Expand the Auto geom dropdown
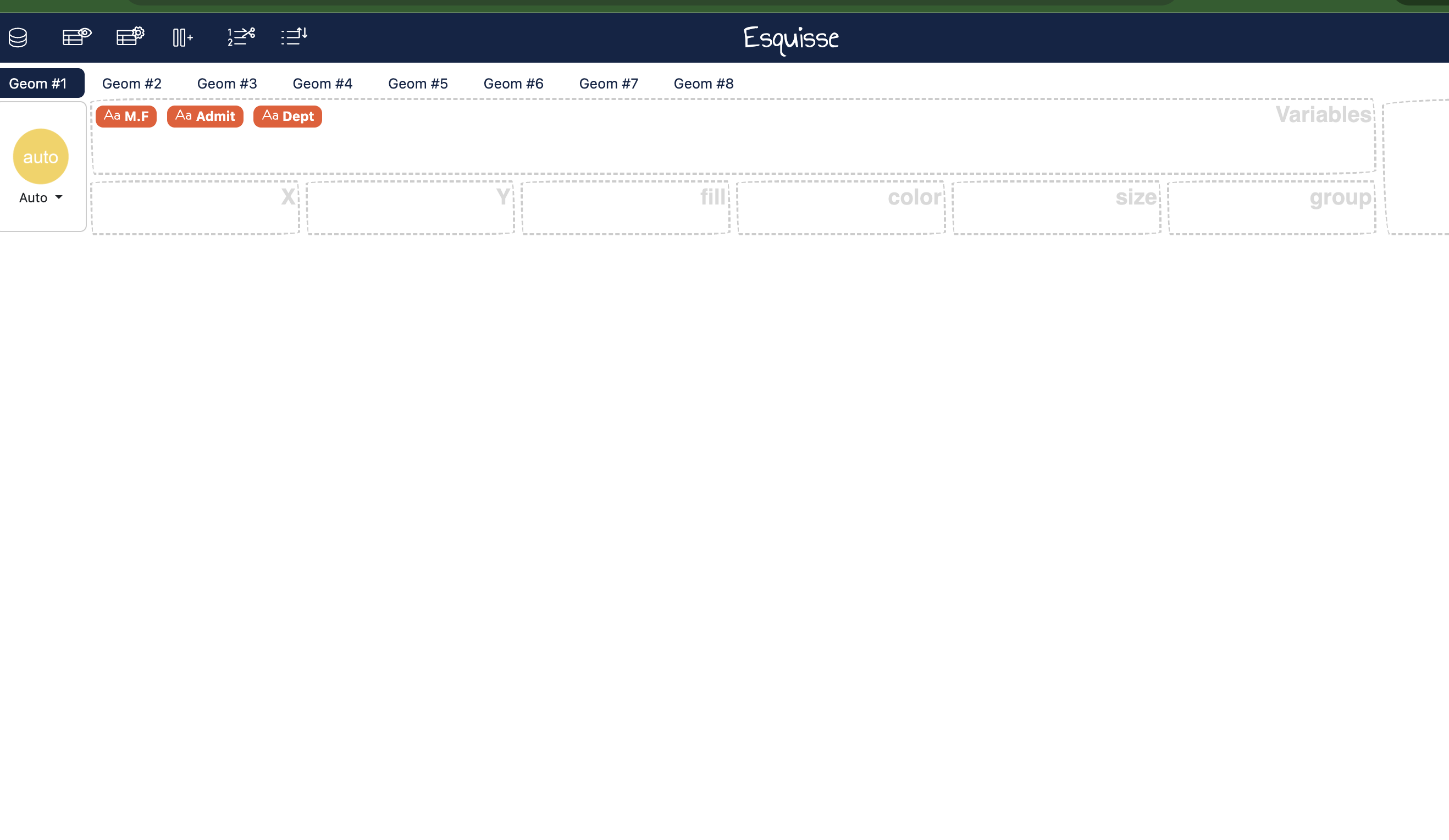The width and height of the screenshot is (1449, 840). [41, 198]
